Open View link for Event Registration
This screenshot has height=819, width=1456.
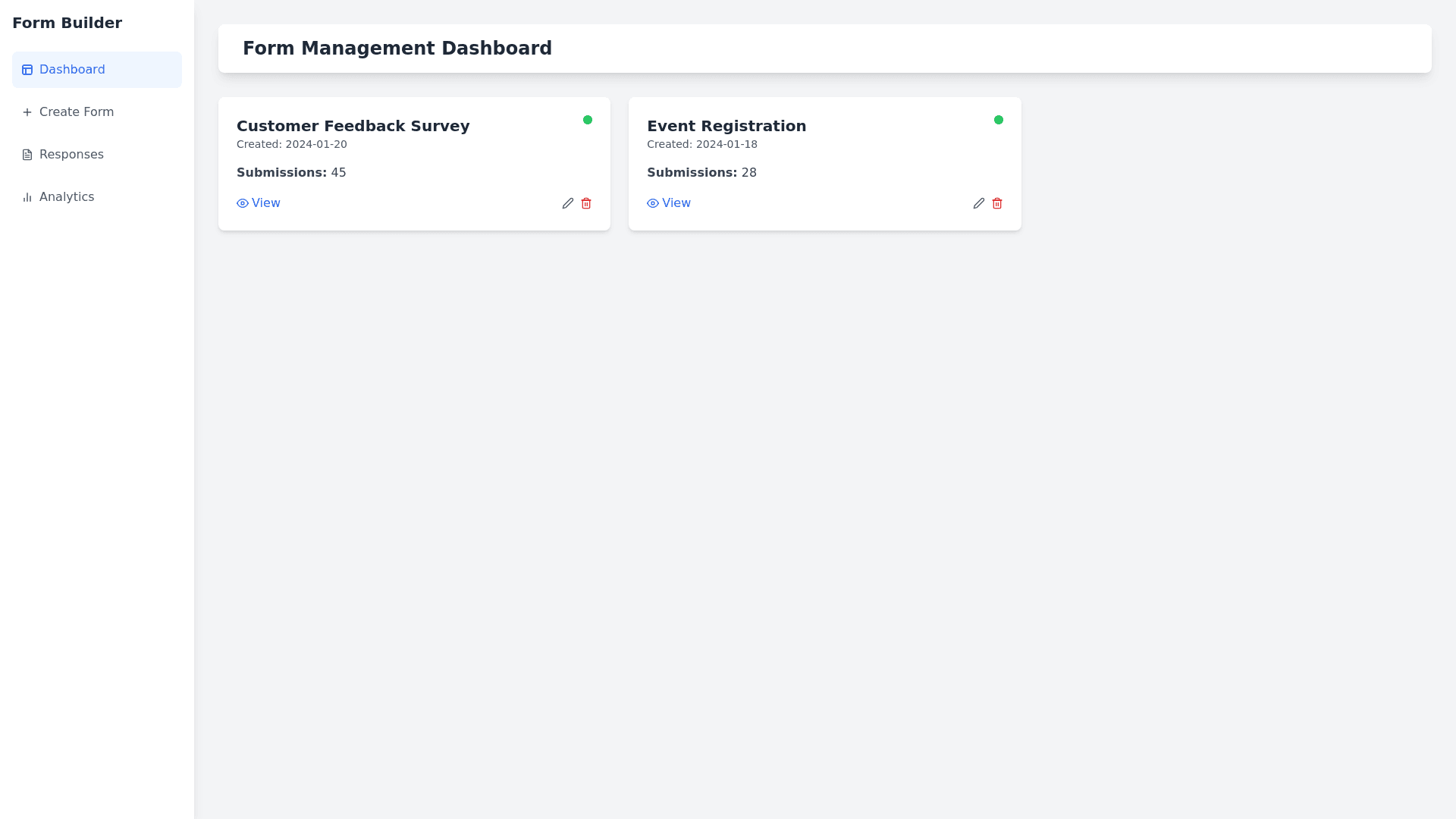(x=676, y=203)
